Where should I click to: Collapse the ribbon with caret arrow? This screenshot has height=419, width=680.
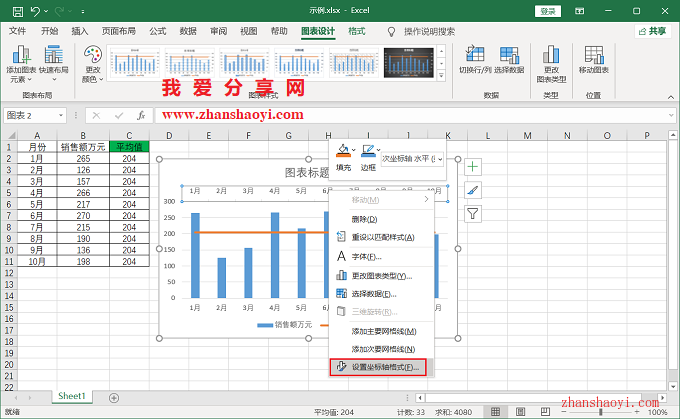(x=670, y=97)
